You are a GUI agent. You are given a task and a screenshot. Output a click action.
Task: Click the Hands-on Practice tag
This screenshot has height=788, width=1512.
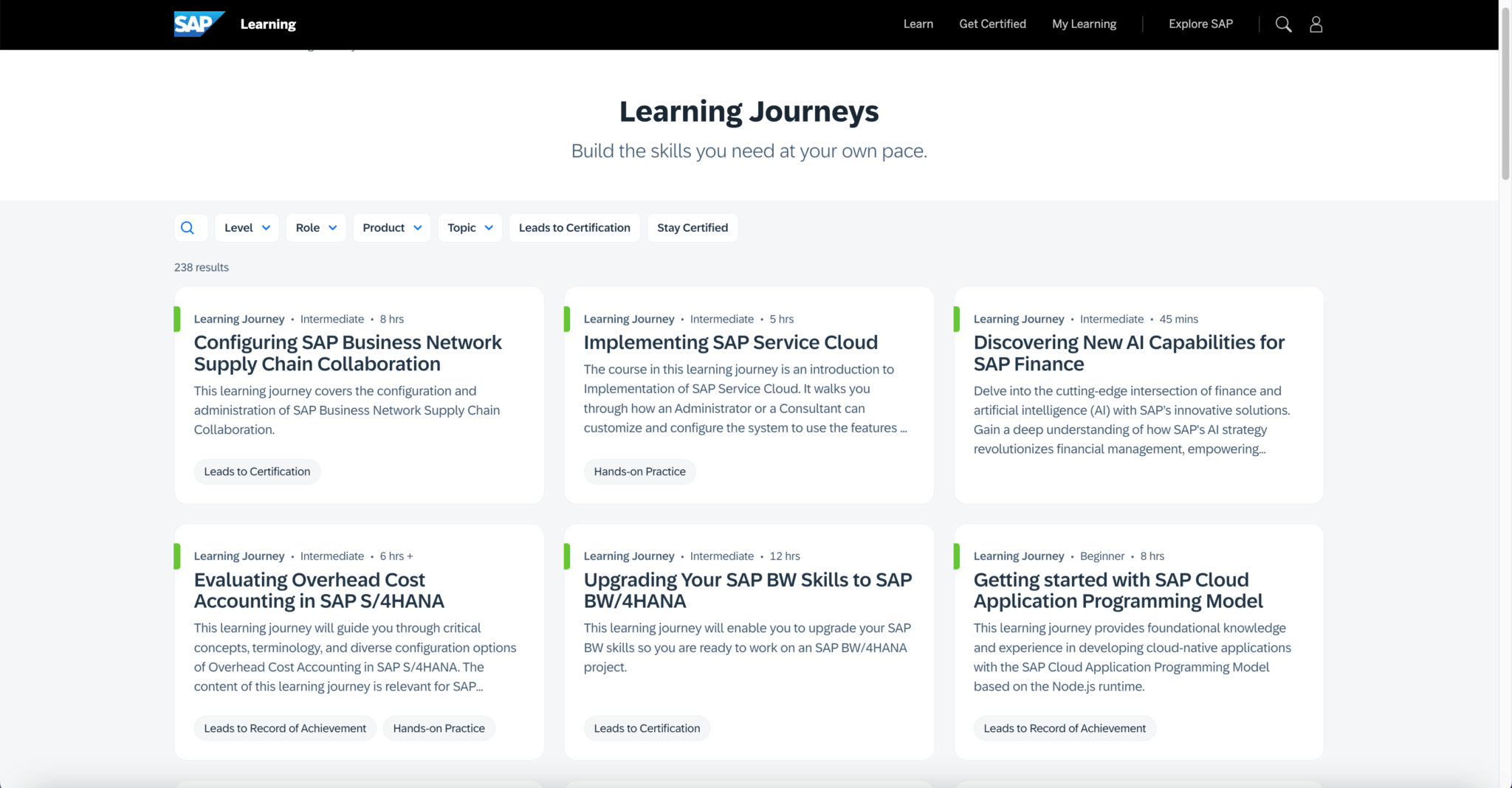[x=639, y=471]
